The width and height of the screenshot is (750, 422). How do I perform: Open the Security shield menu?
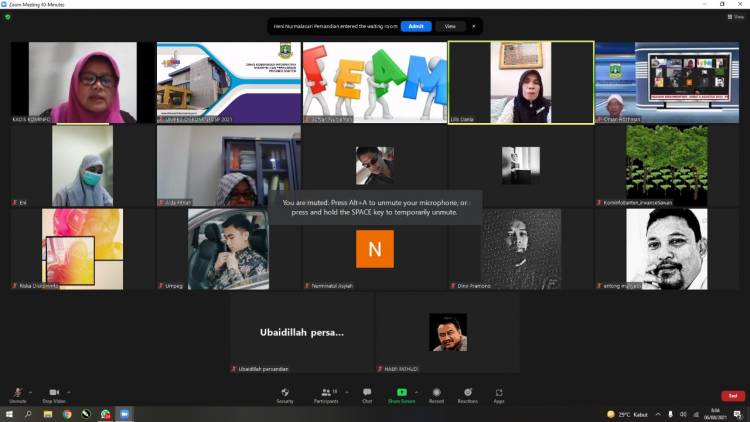coord(285,395)
